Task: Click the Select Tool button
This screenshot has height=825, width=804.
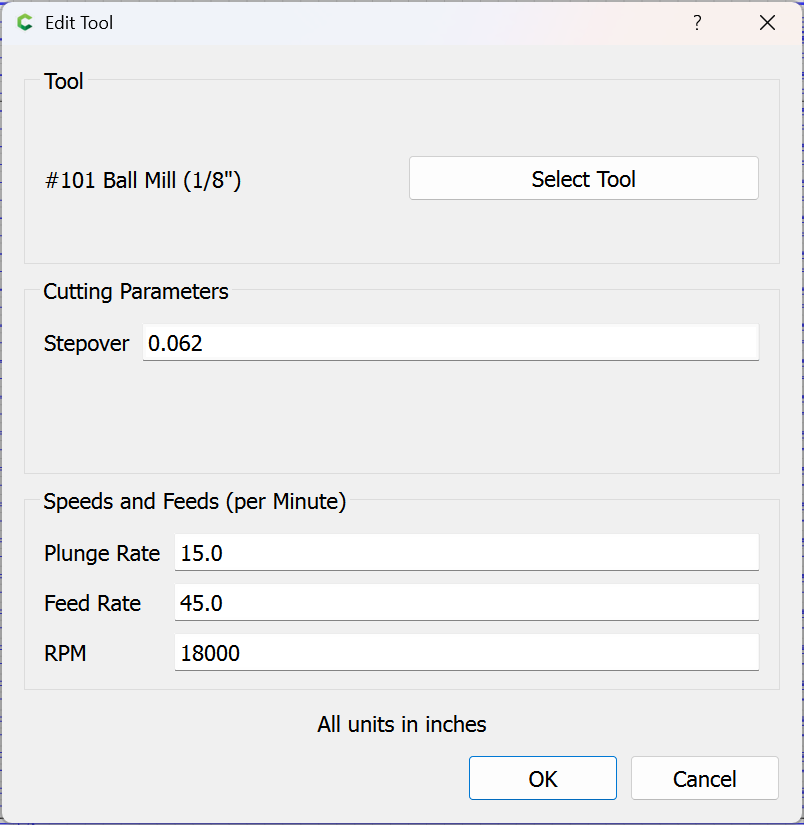Action: (584, 178)
